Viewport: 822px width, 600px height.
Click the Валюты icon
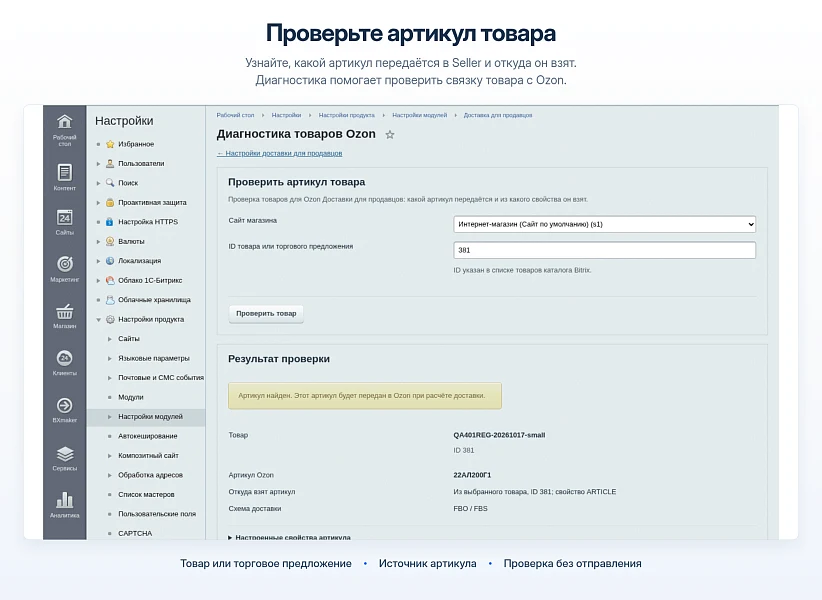[110, 241]
